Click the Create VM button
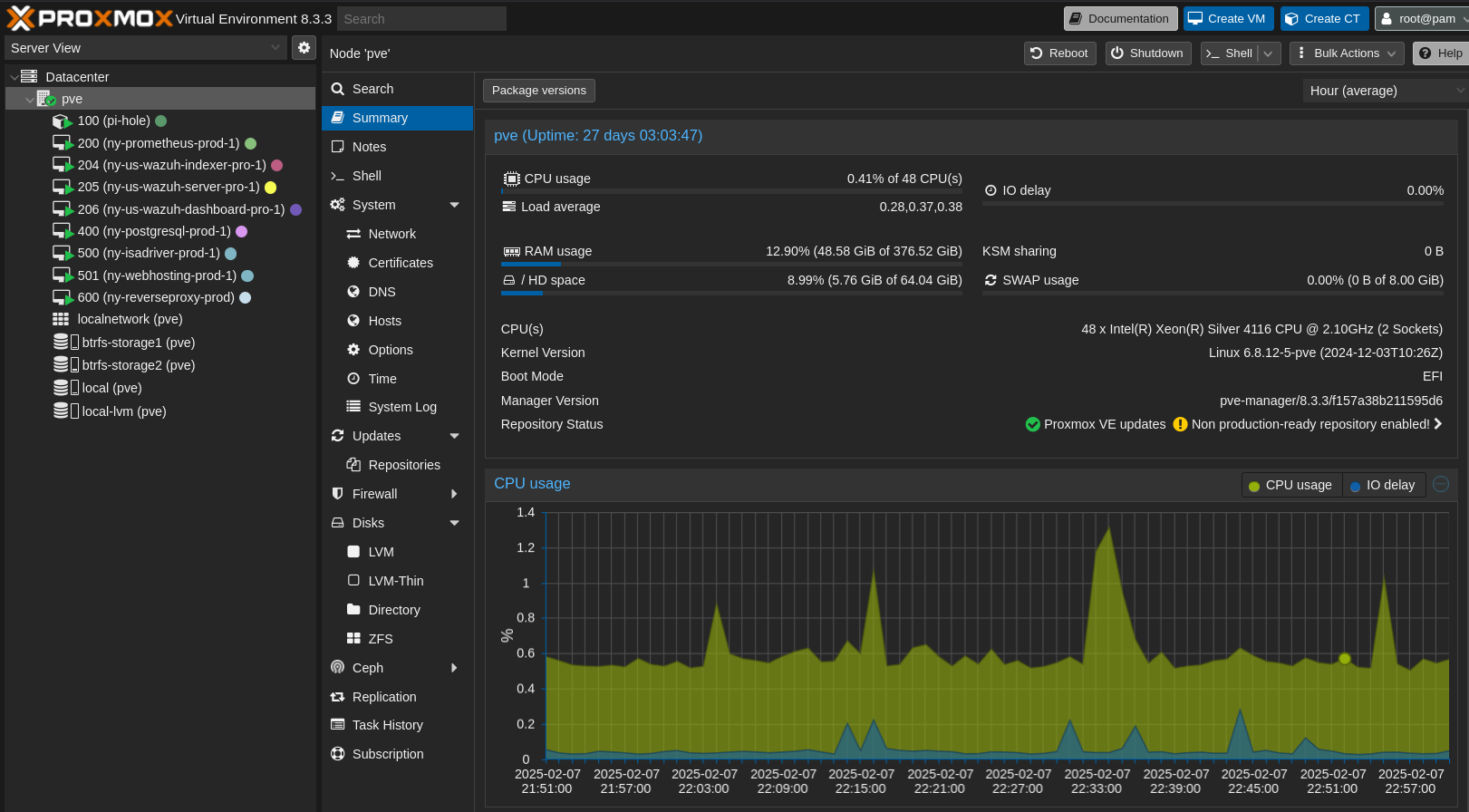Viewport: 1469px width, 812px height. 1228,18
